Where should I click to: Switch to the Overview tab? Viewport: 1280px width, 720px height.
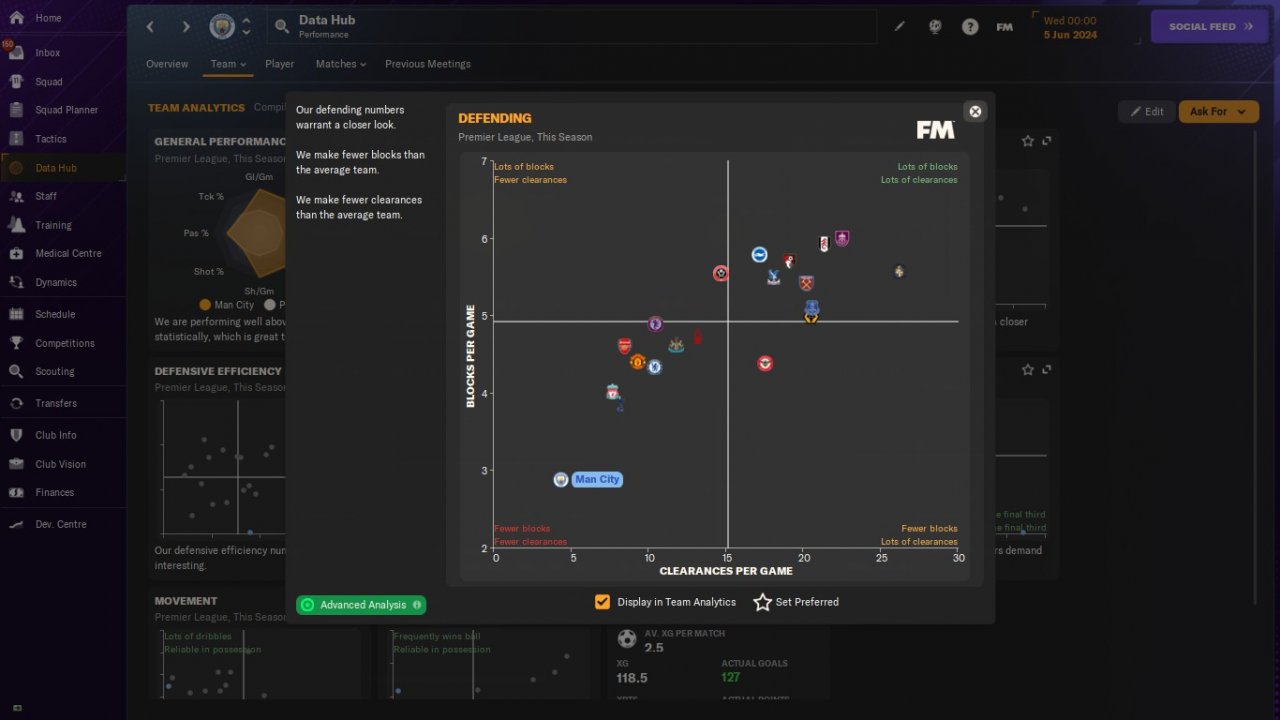click(x=167, y=64)
